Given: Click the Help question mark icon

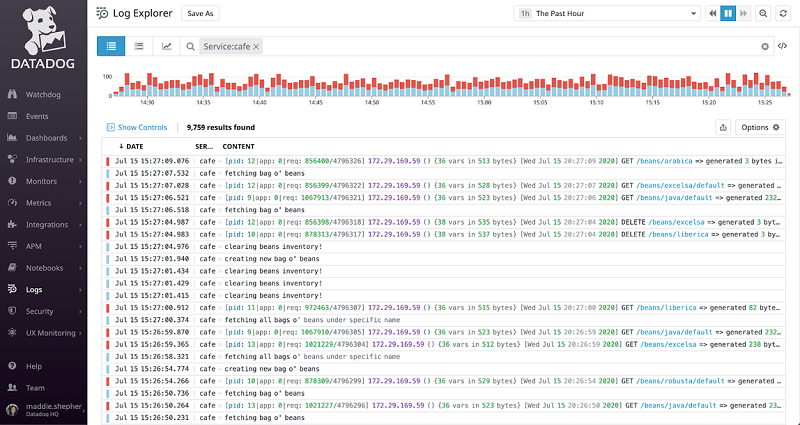Looking at the screenshot, I should tap(12, 366).
